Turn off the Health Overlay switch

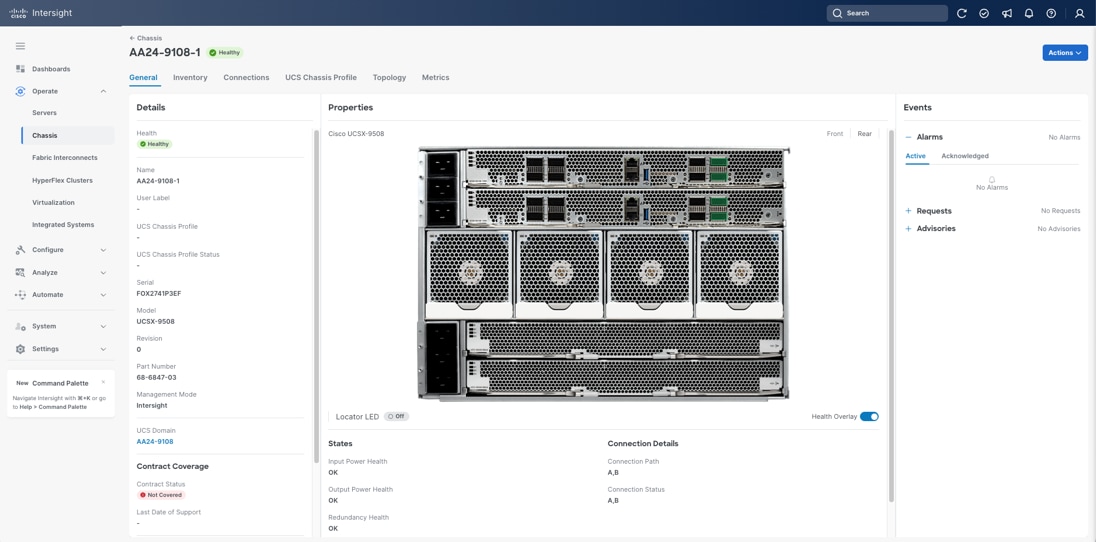(x=869, y=417)
